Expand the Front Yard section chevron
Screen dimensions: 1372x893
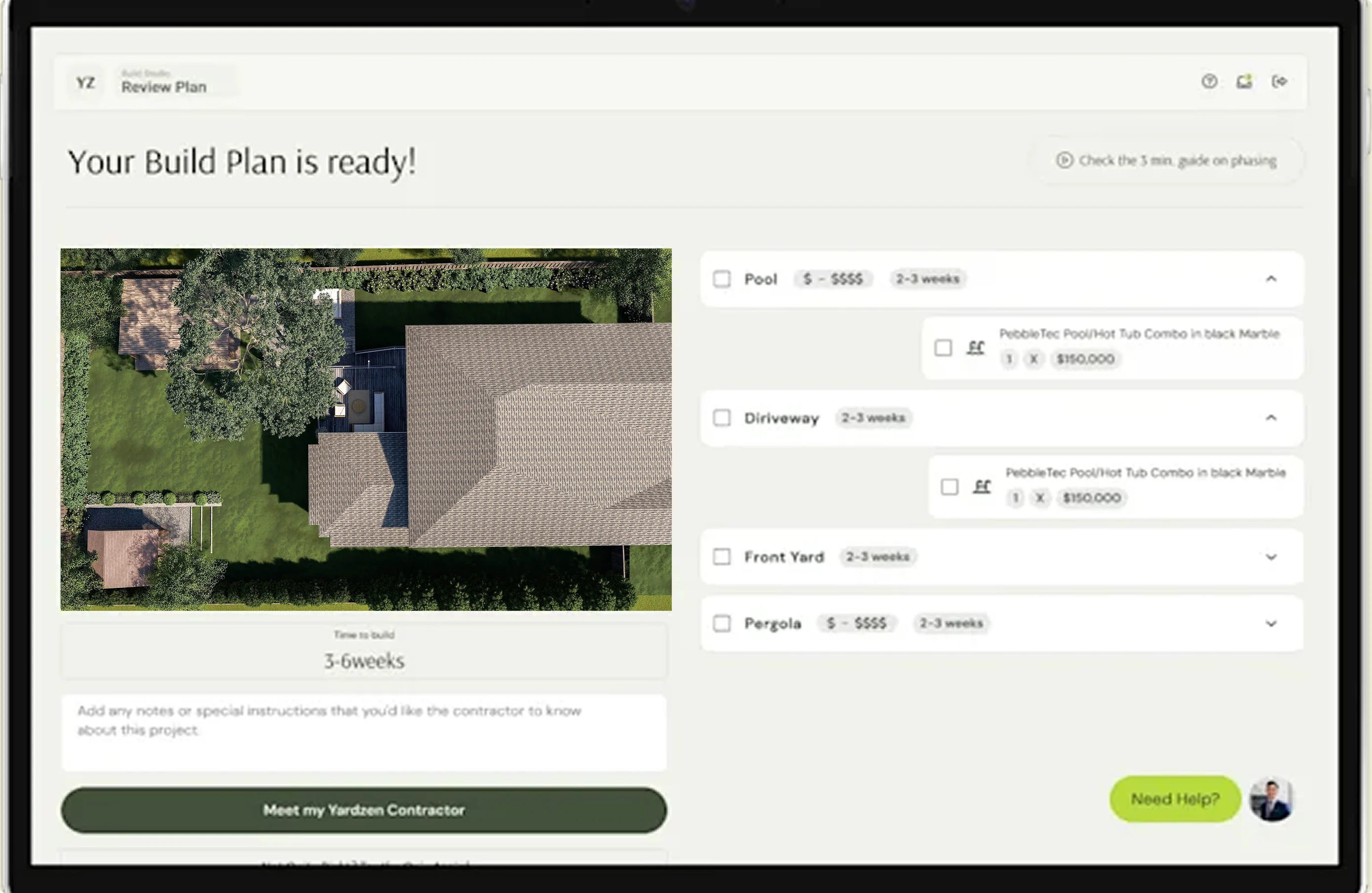(x=1271, y=557)
